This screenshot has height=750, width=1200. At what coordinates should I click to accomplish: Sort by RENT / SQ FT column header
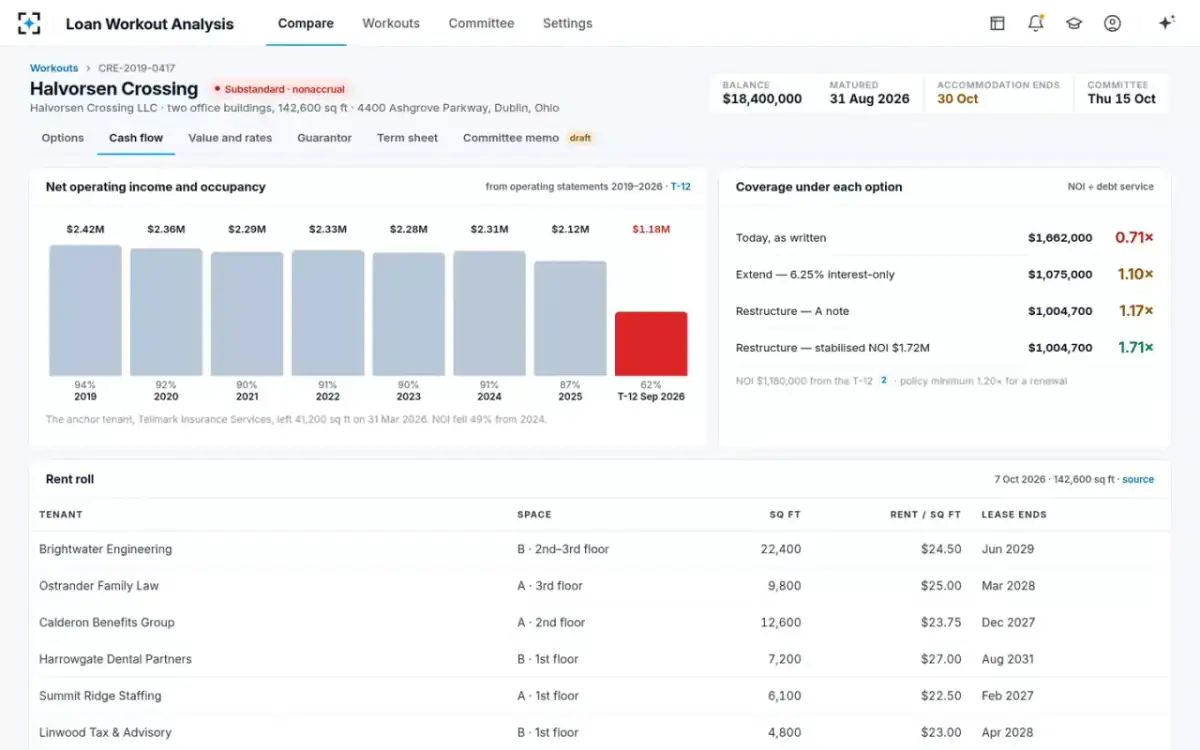pos(925,515)
